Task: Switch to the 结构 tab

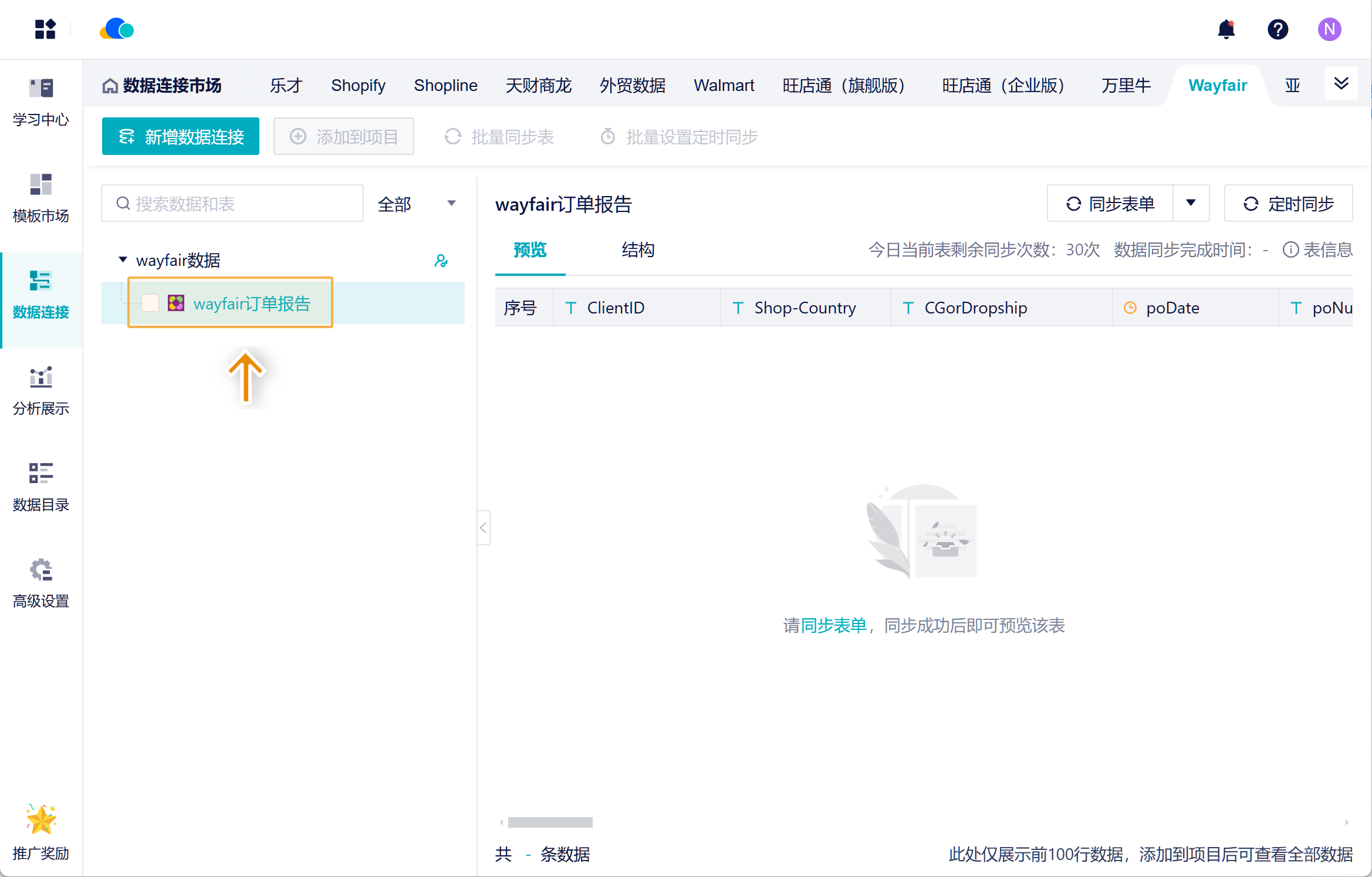Action: [x=638, y=250]
